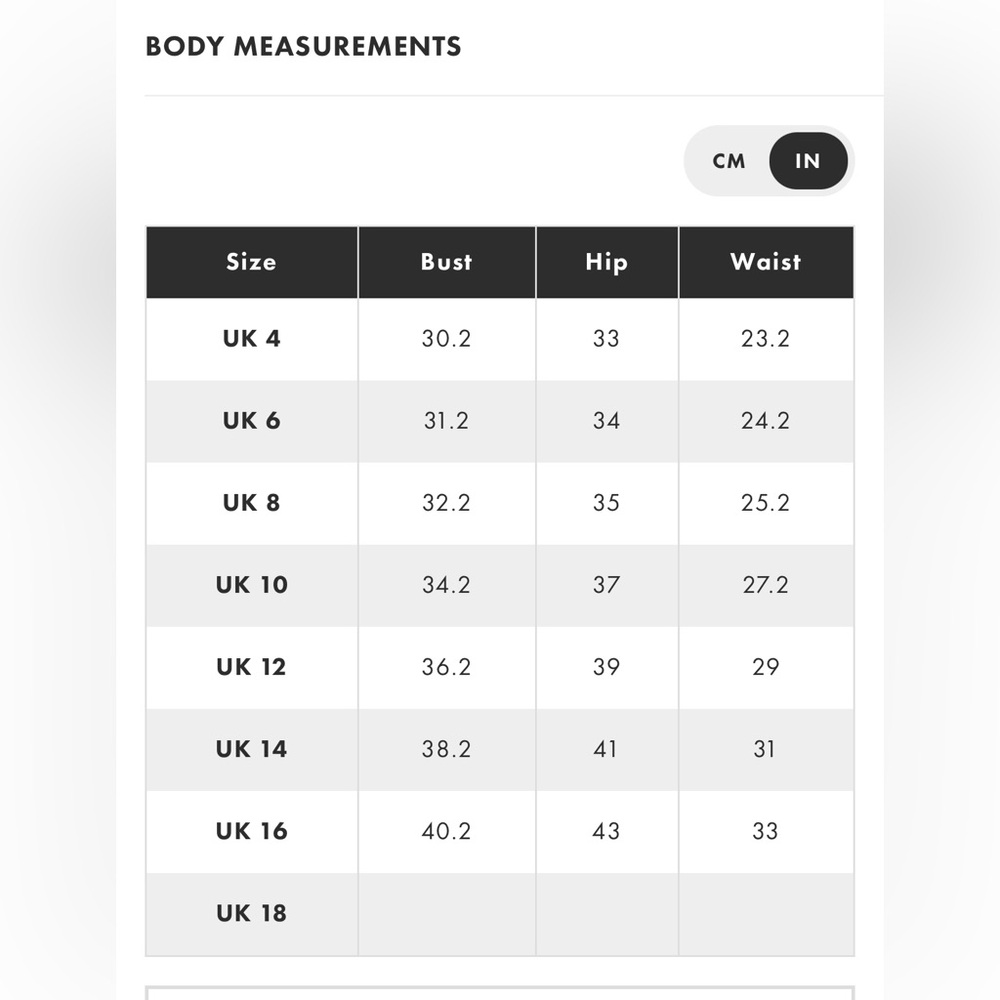
Task: Click waist value 24.2 for UK 6
Action: (x=765, y=421)
